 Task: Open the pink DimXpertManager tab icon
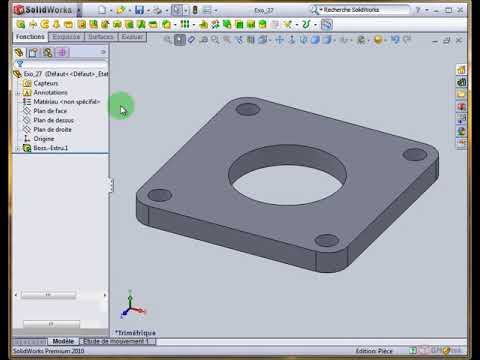(x=62, y=52)
